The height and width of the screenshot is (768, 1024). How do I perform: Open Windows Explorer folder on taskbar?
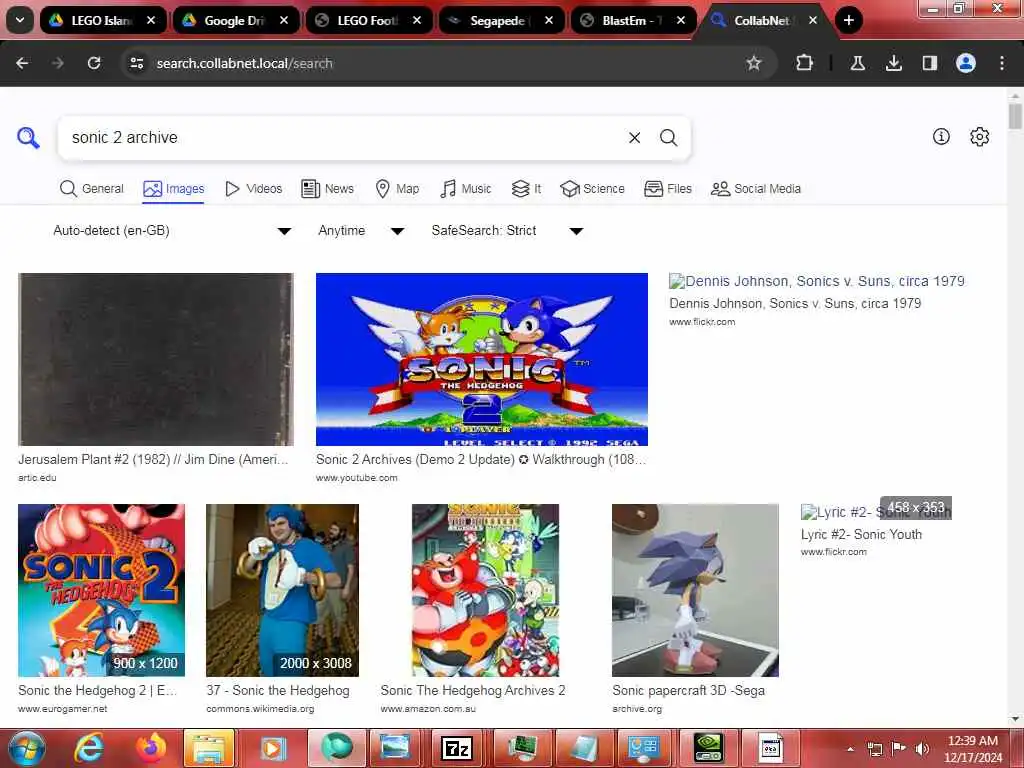209,748
